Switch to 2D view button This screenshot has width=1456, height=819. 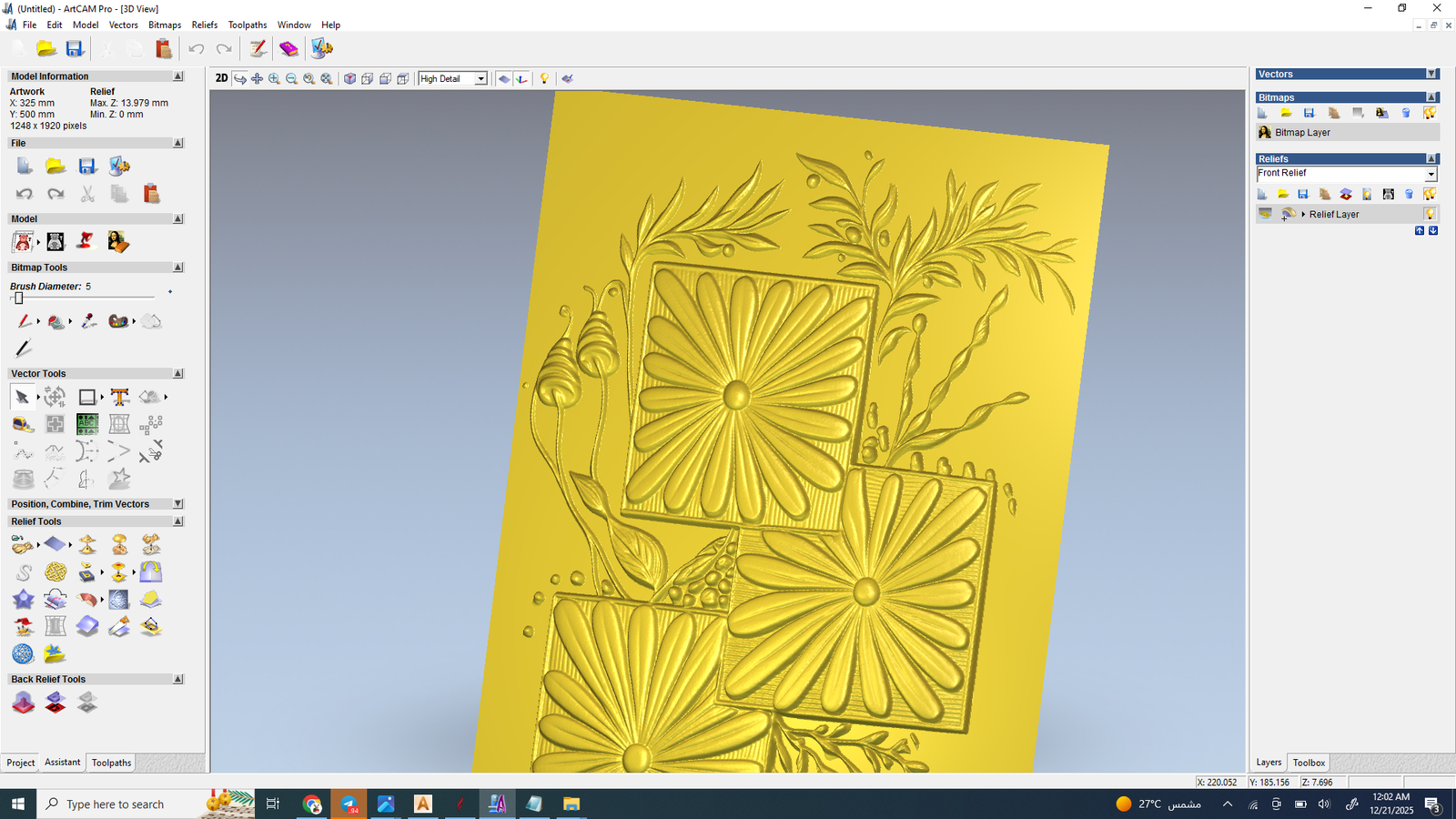pos(221,78)
